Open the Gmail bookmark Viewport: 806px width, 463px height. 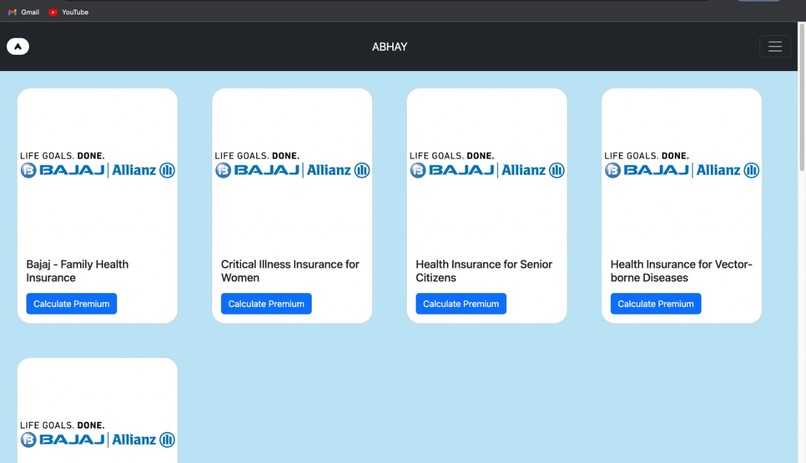pos(24,12)
